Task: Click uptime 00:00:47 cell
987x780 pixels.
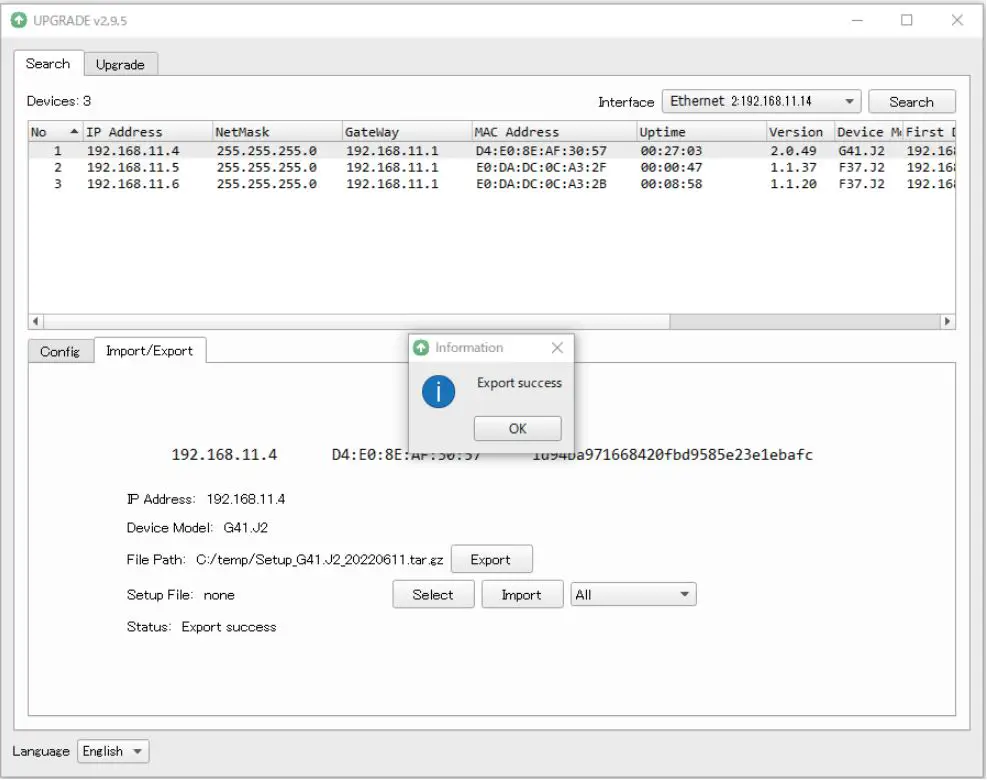Action: [671, 167]
